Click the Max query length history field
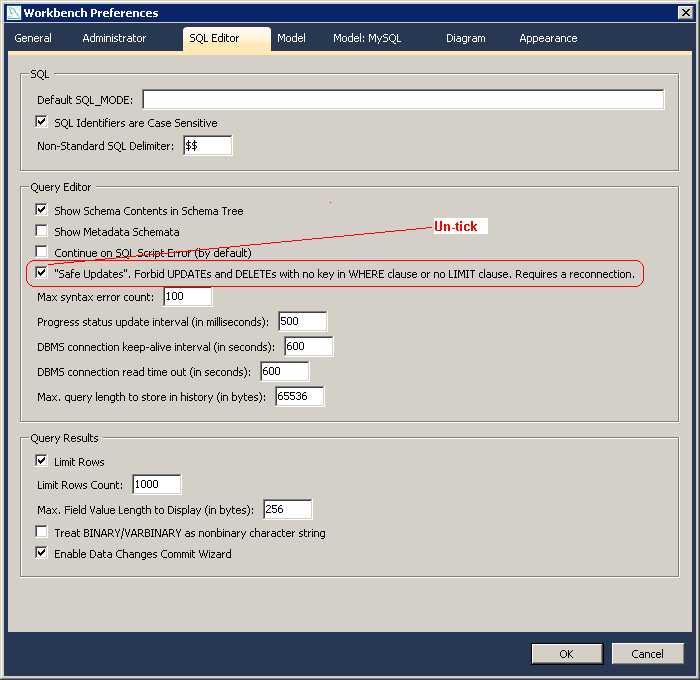 (300, 396)
